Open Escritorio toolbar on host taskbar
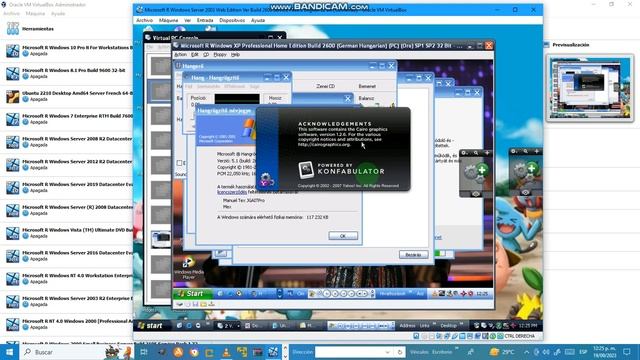Screen dimensions: 640x360 pyautogui.click(x=442, y=352)
